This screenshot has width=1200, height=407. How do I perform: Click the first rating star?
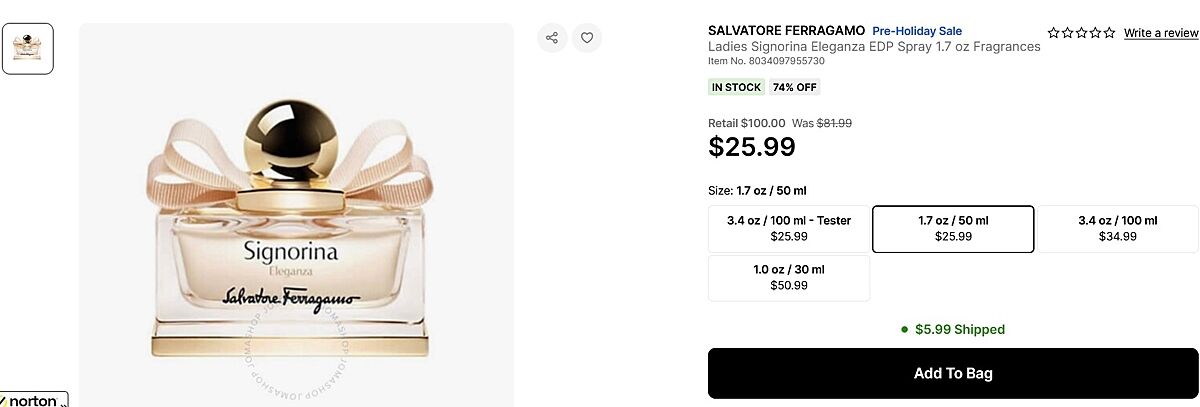(1054, 33)
